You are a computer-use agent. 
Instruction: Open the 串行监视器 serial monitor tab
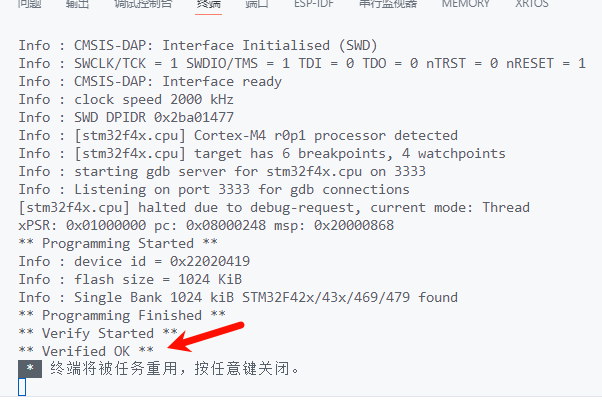coord(388,4)
